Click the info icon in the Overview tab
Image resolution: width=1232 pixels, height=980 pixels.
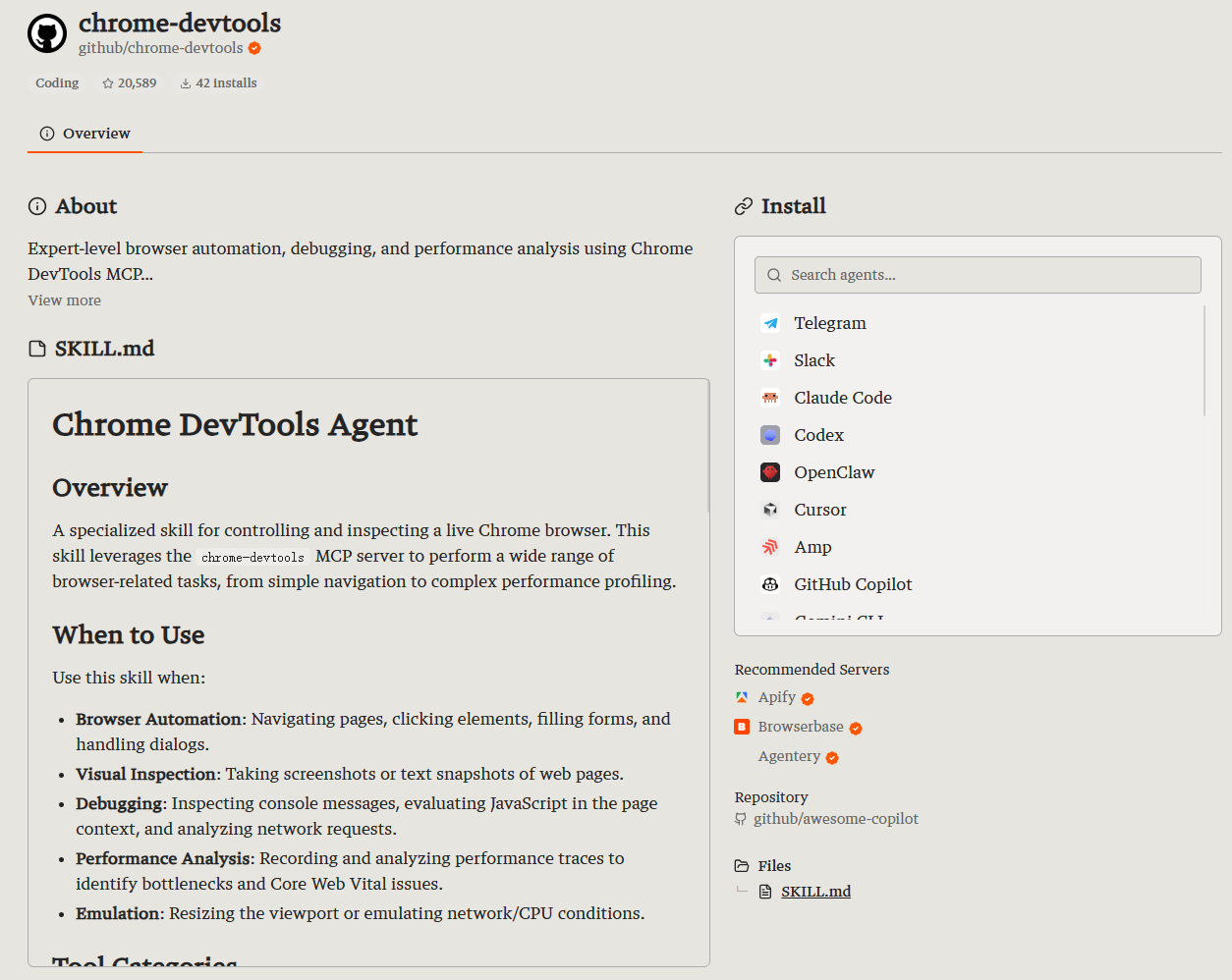(47, 134)
